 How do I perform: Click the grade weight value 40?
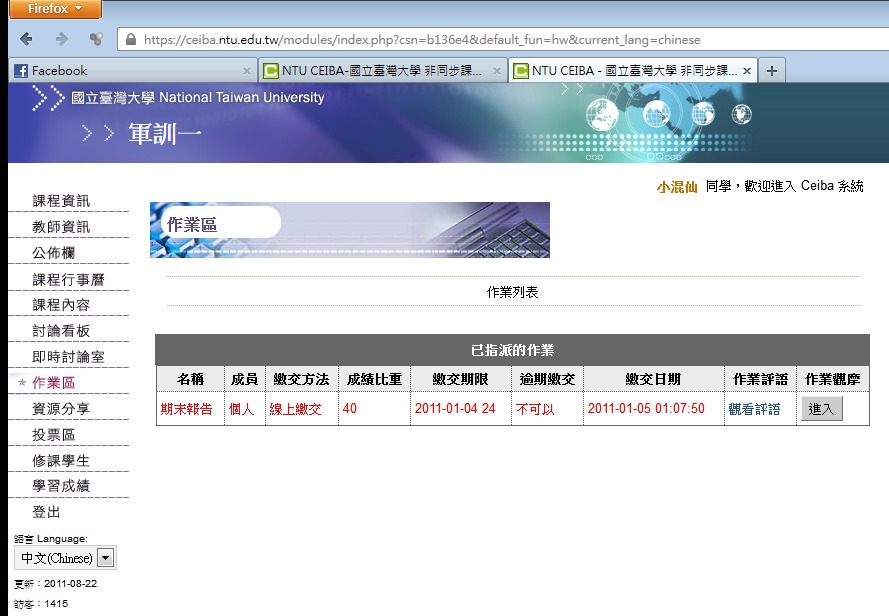click(350, 408)
